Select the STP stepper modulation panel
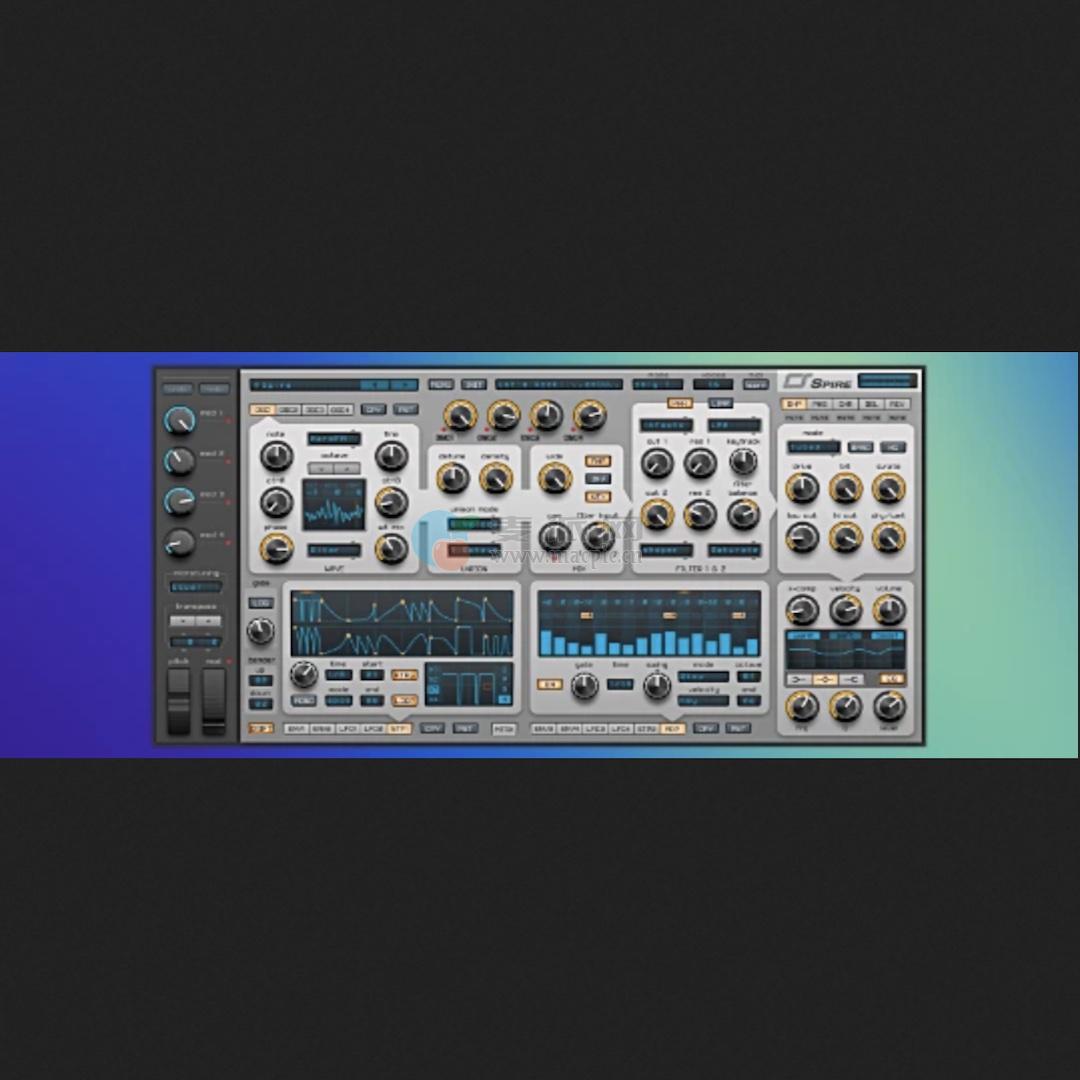The width and height of the screenshot is (1080, 1080). pyautogui.click(x=401, y=728)
